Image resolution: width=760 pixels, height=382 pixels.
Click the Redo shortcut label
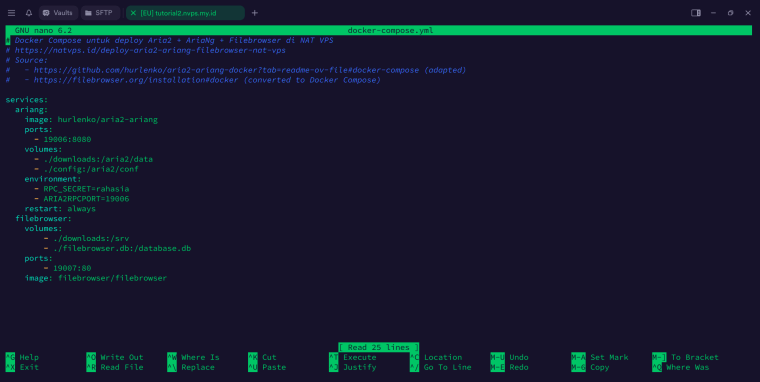point(519,367)
